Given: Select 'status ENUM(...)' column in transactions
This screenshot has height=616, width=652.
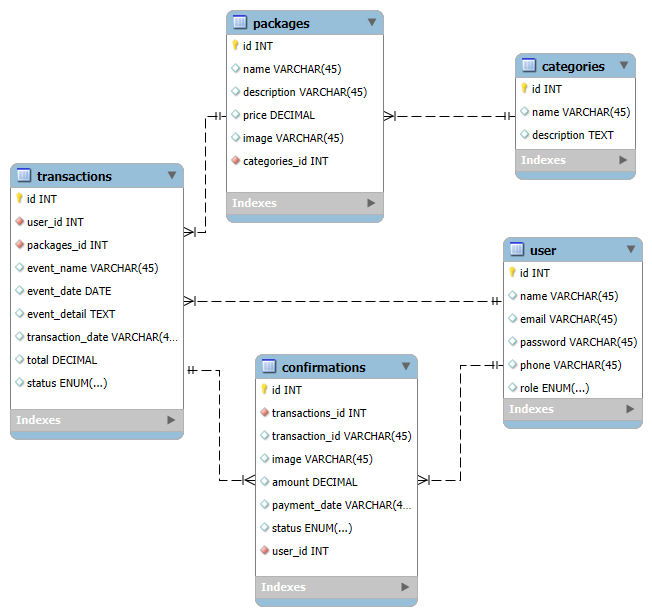Looking at the screenshot, I should [x=67, y=383].
